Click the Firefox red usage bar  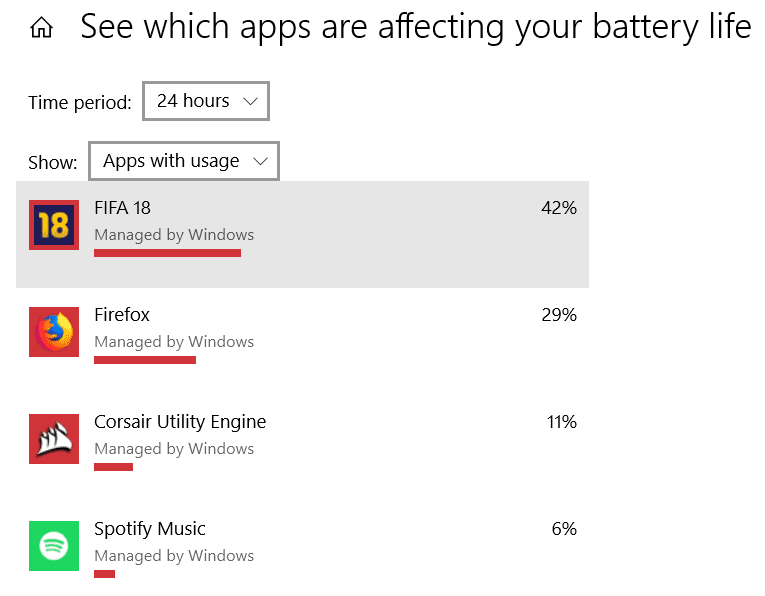pos(145,360)
